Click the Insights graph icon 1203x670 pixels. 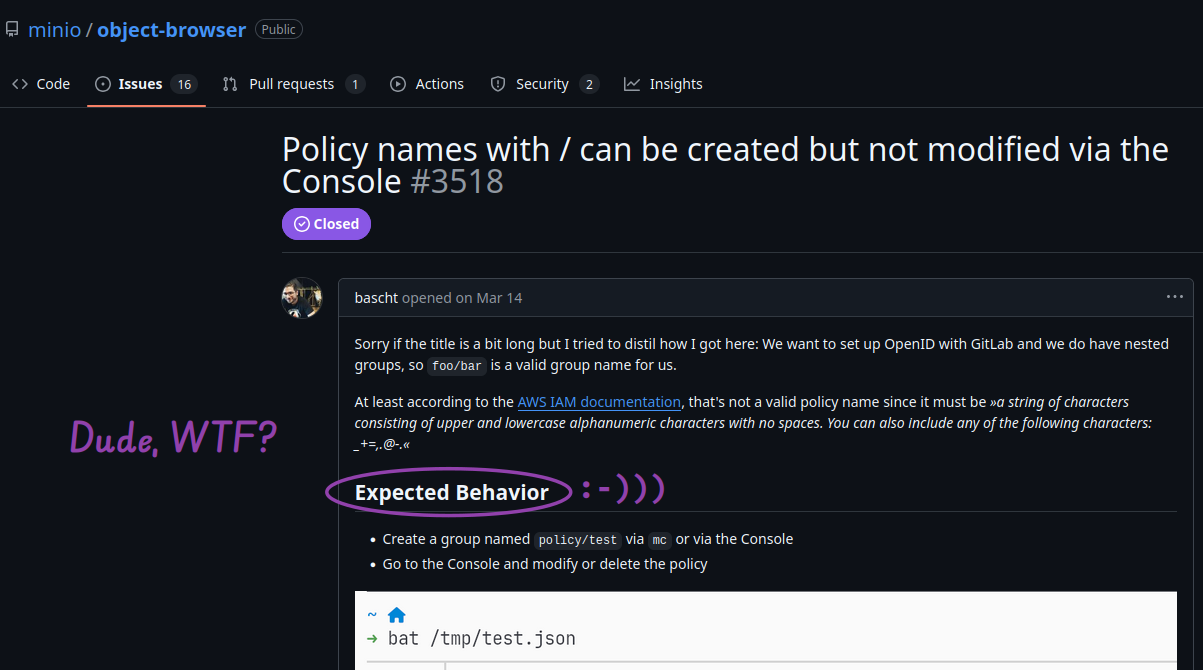(x=632, y=84)
